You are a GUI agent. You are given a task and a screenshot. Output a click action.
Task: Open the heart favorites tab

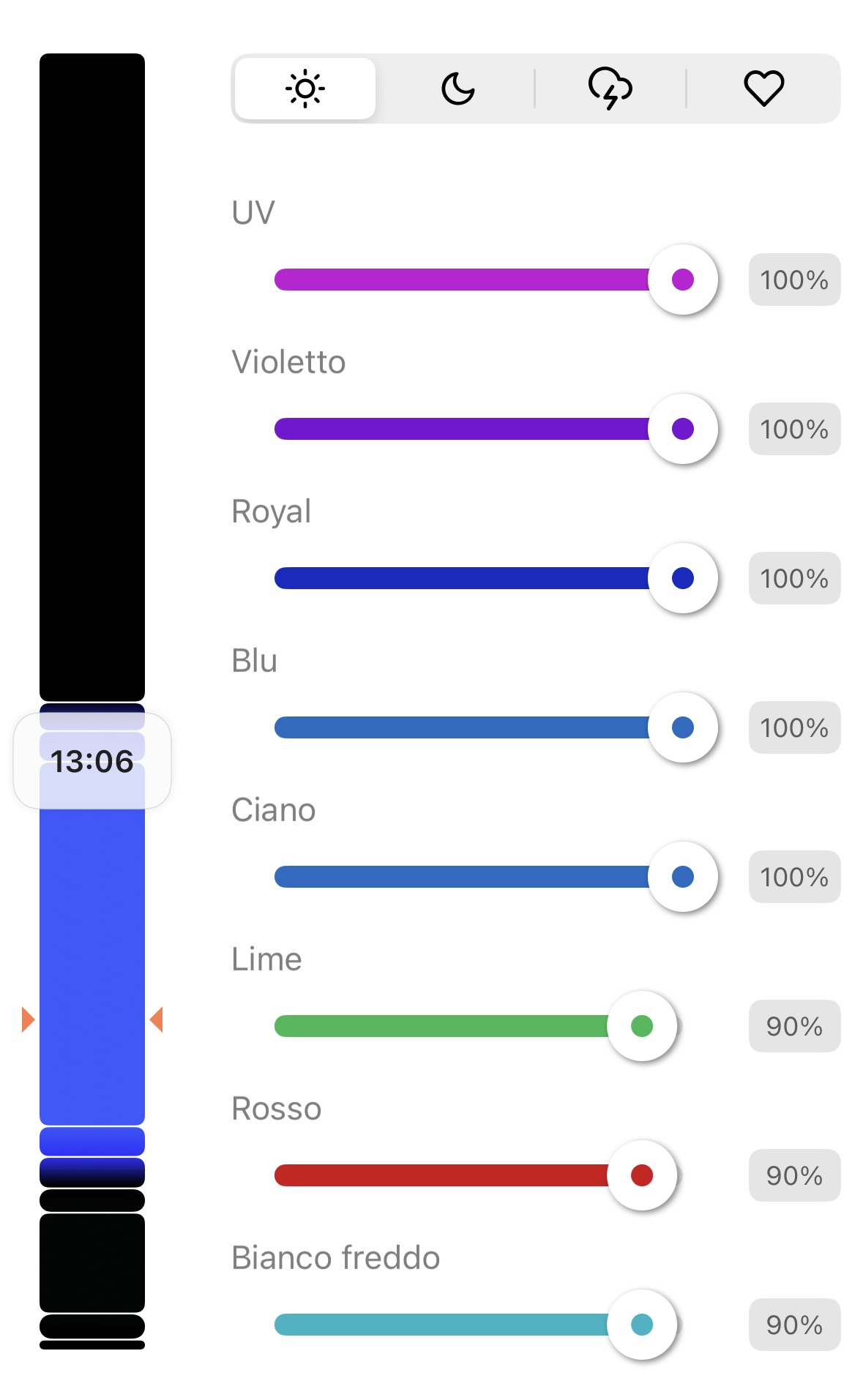(x=763, y=89)
